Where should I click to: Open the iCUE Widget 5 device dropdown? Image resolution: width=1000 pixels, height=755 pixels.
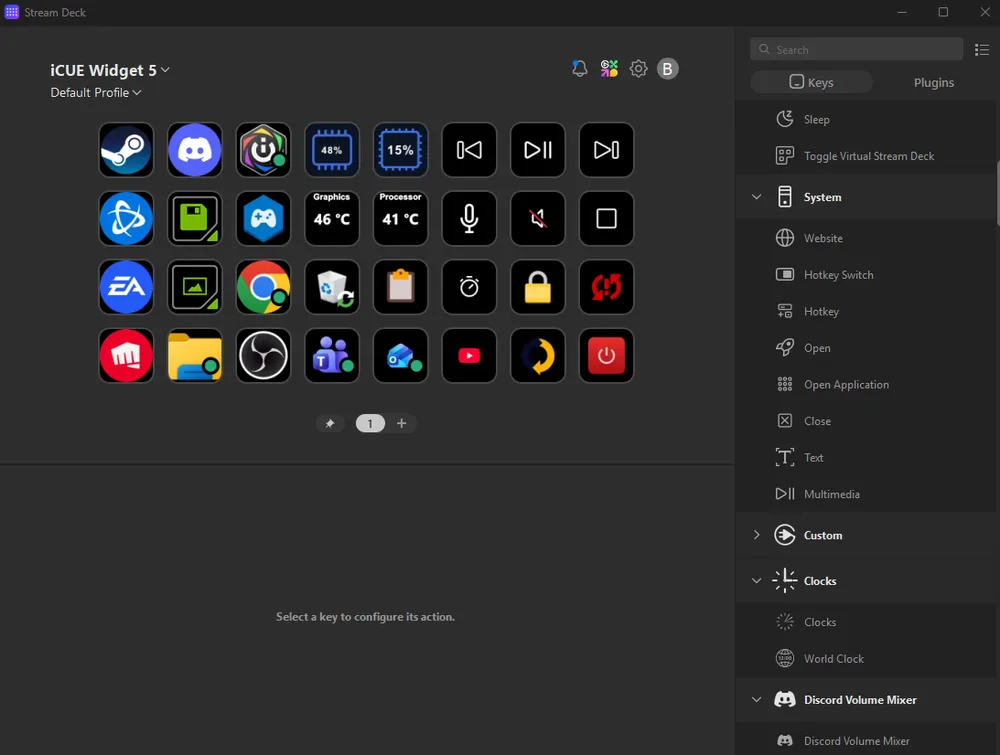110,70
